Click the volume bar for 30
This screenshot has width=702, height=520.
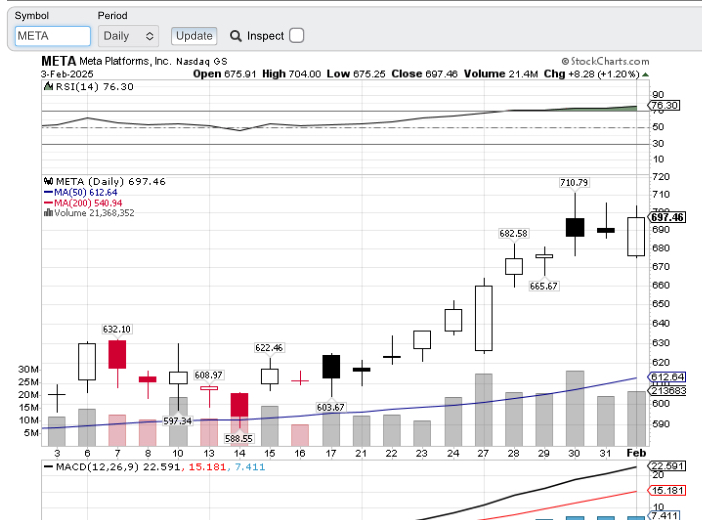coord(575,408)
